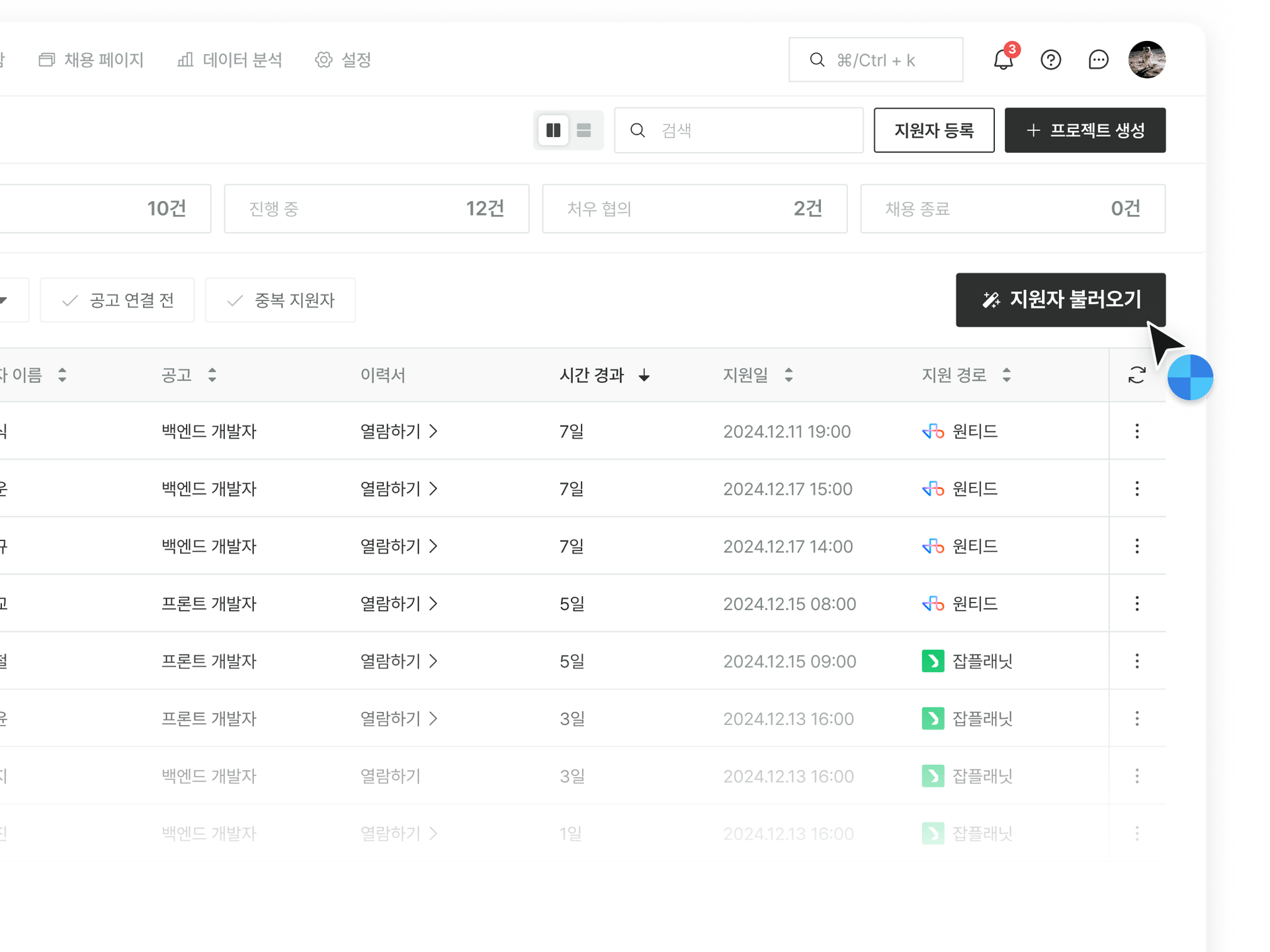Open the notification bell with 3 alerts

click(x=1003, y=60)
